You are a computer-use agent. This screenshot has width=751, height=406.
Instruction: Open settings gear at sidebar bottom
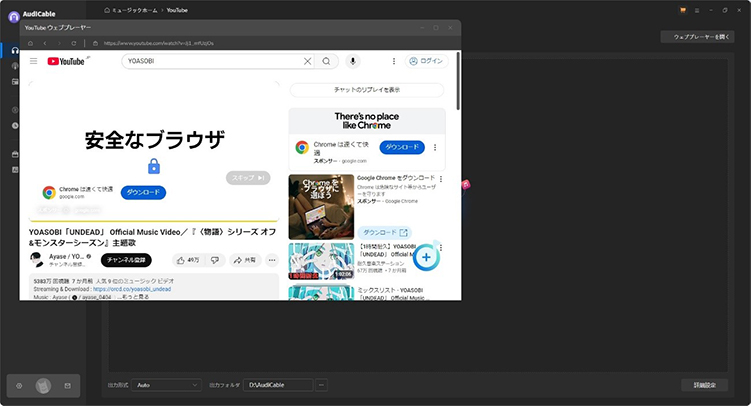click(x=19, y=386)
